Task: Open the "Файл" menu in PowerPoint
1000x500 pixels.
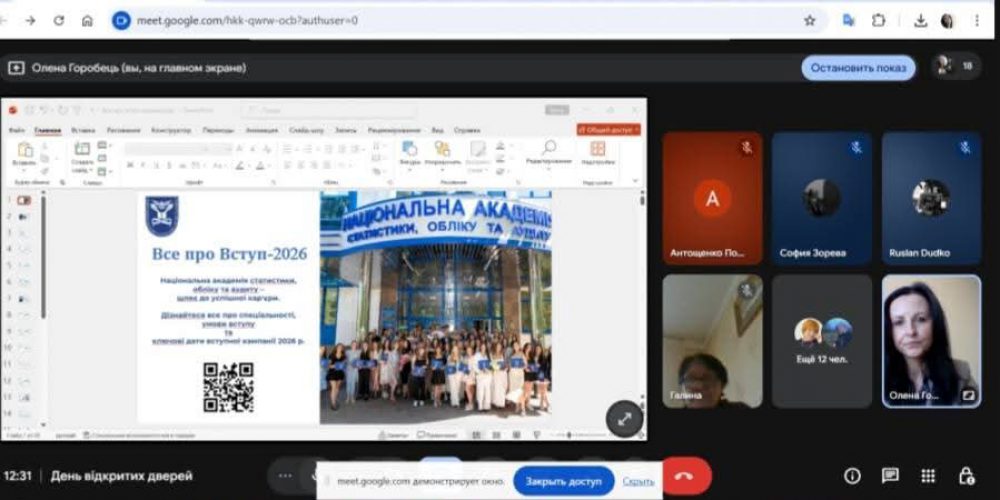Action: point(16,130)
